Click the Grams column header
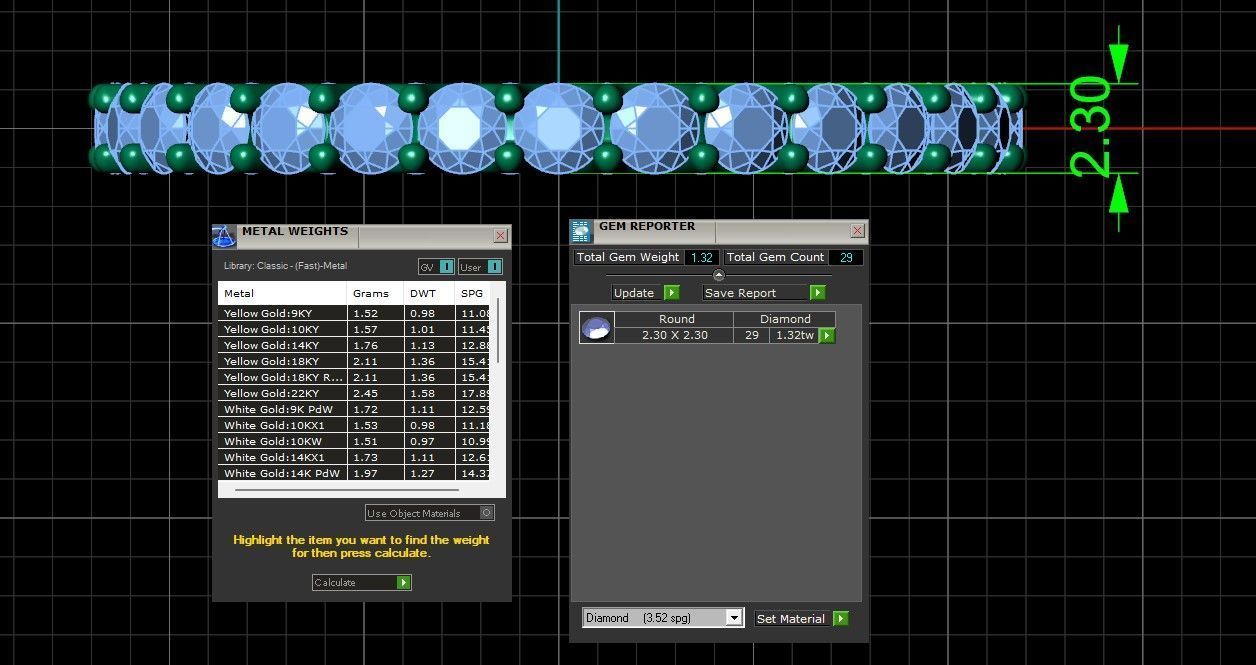This screenshot has height=665, width=1256. (376, 293)
